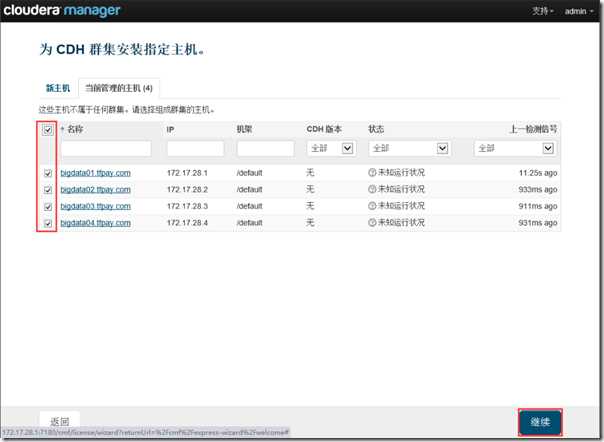Viewport: 604px width, 442px height.
Task: Click IP cell 172.17.28.3
Action: 187,206
